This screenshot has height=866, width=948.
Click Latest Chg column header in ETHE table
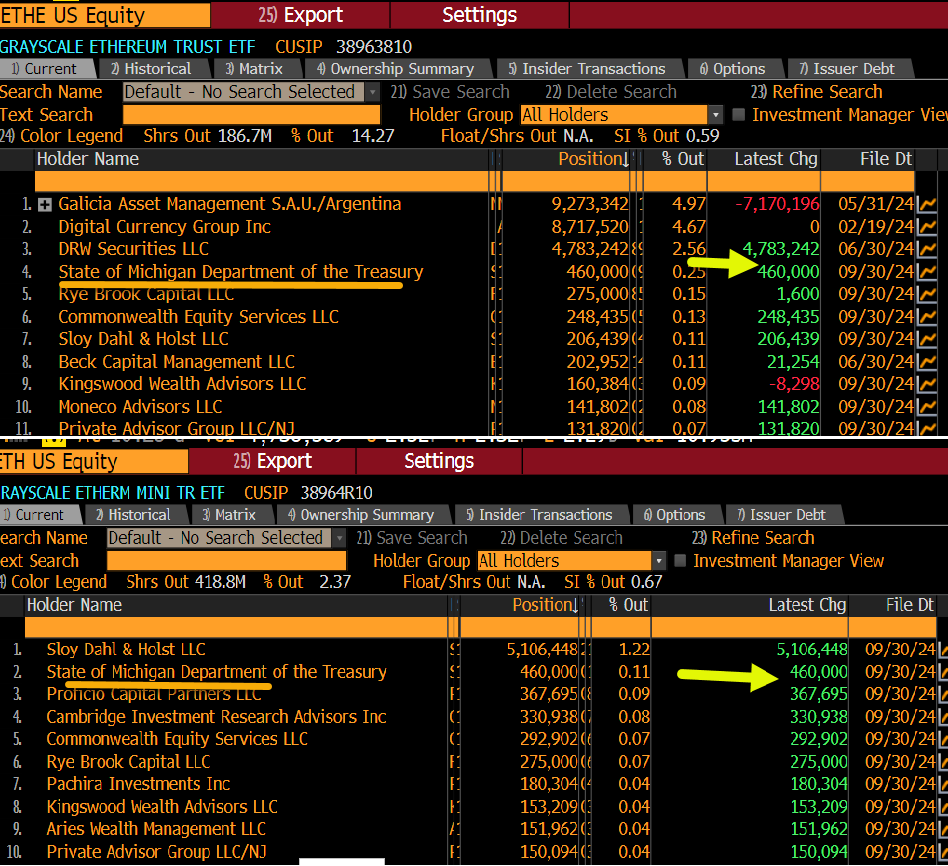click(x=776, y=159)
